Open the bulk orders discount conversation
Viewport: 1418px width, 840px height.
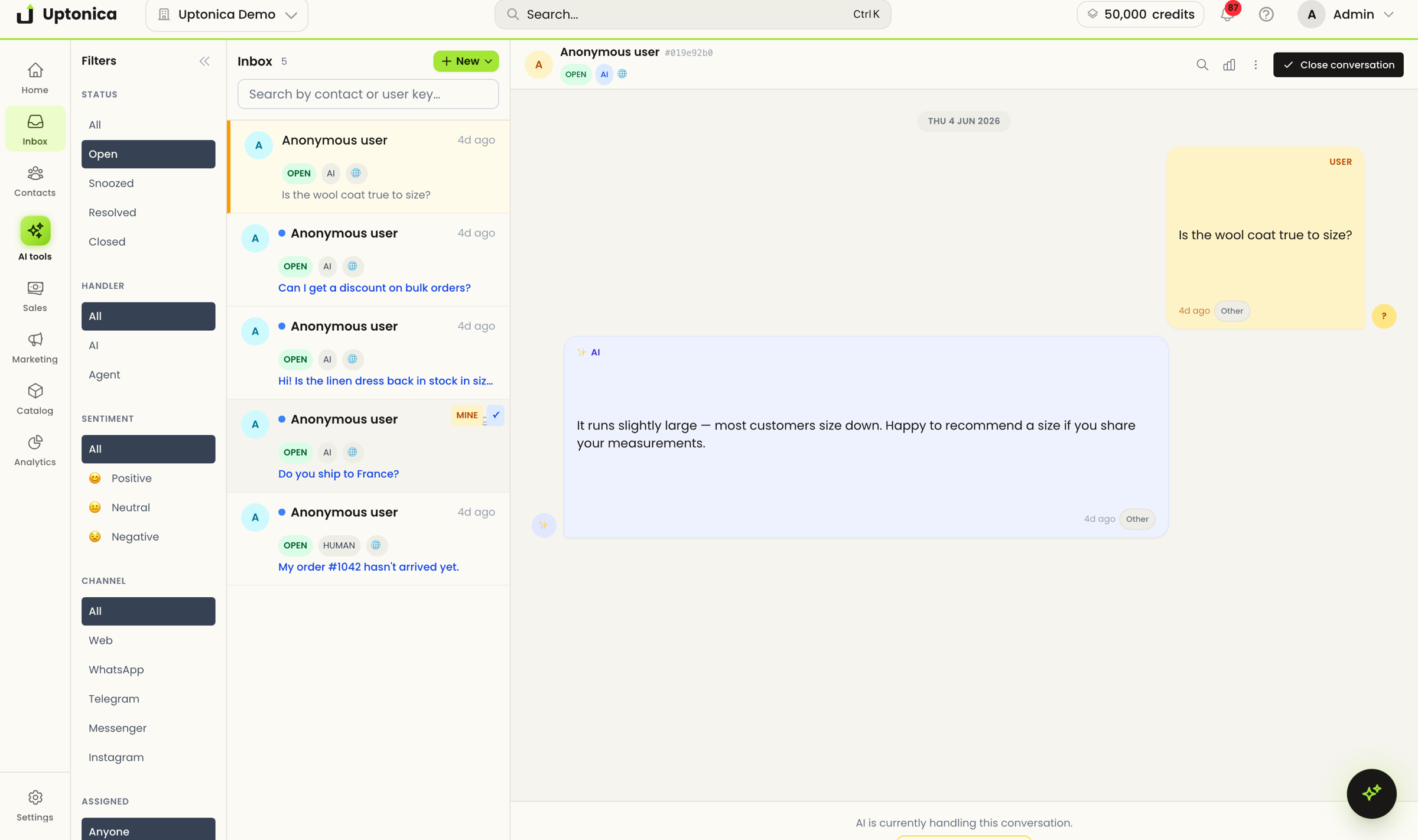tap(368, 260)
